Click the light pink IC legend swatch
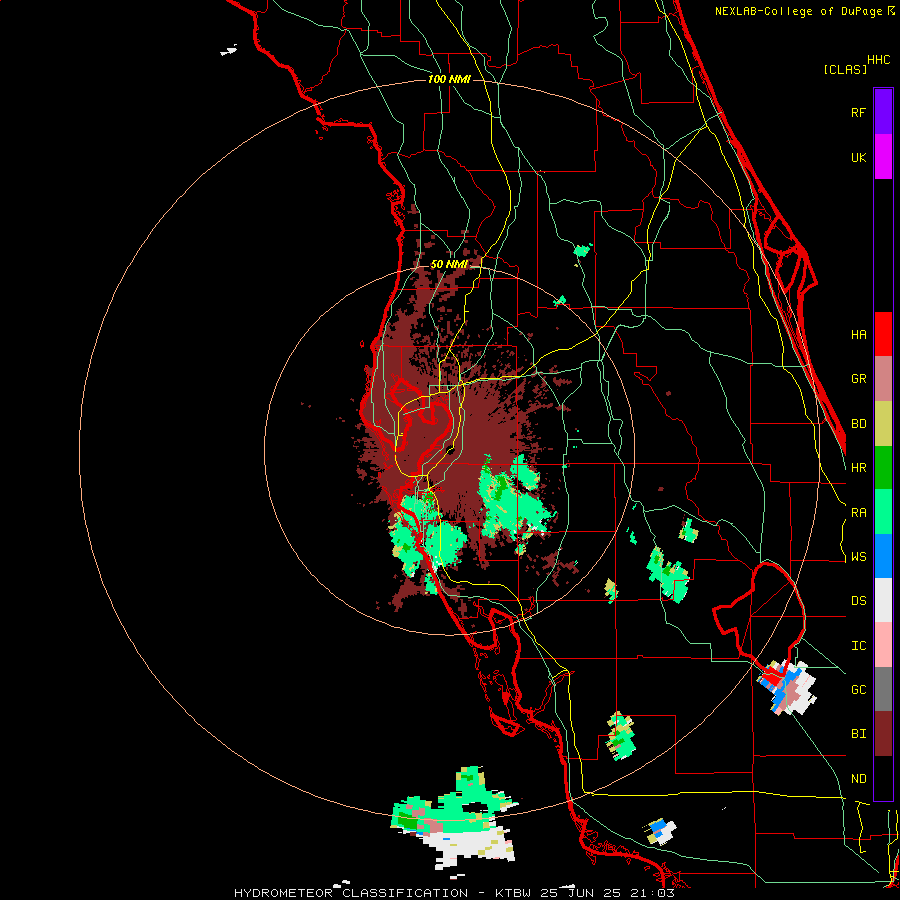 pyautogui.click(x=883, y=645)
